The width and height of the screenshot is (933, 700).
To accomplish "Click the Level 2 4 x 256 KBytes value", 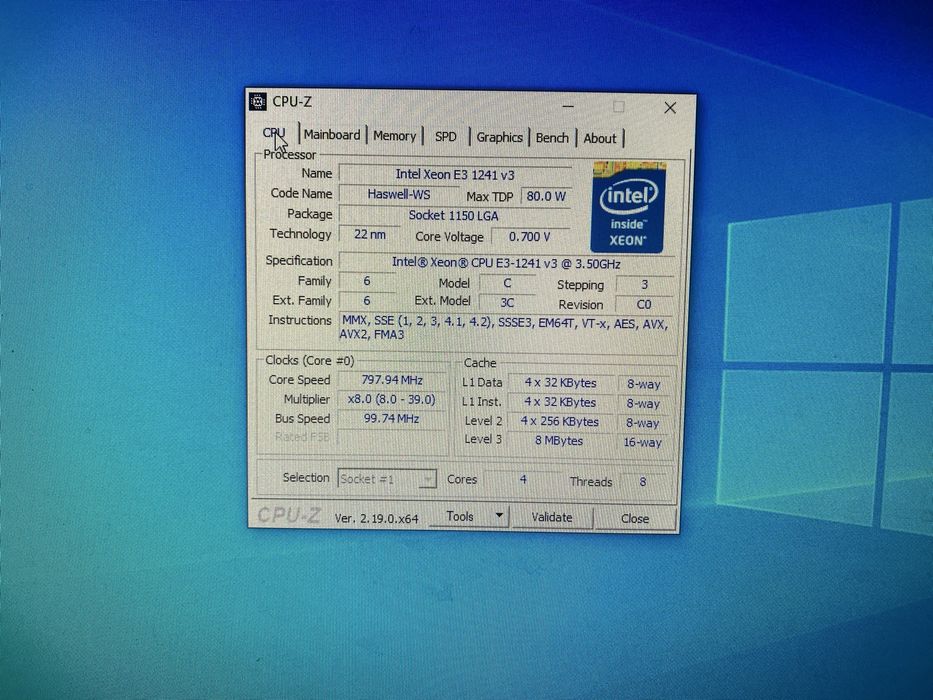I will [559, 421].
